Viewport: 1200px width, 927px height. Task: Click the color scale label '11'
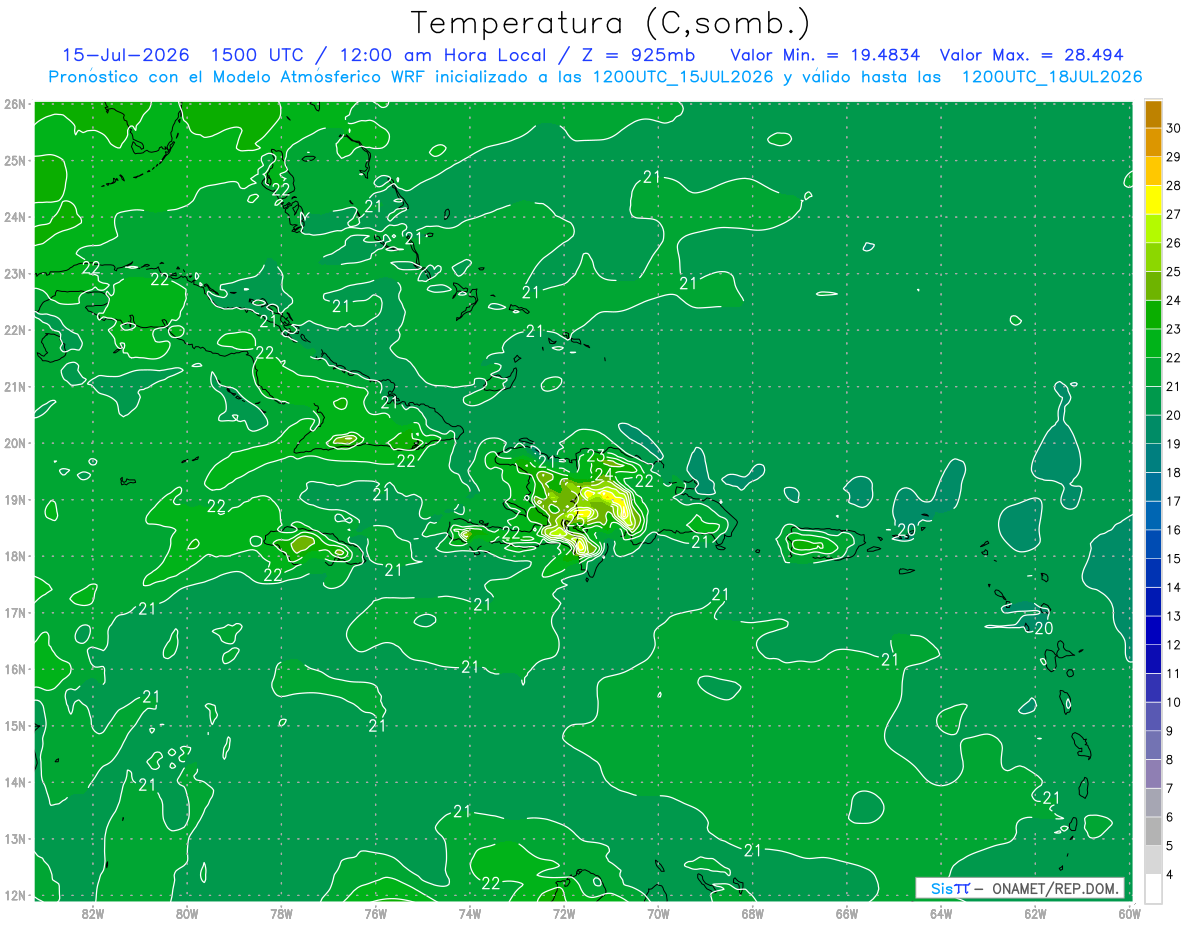click(x=1173, y=673)
